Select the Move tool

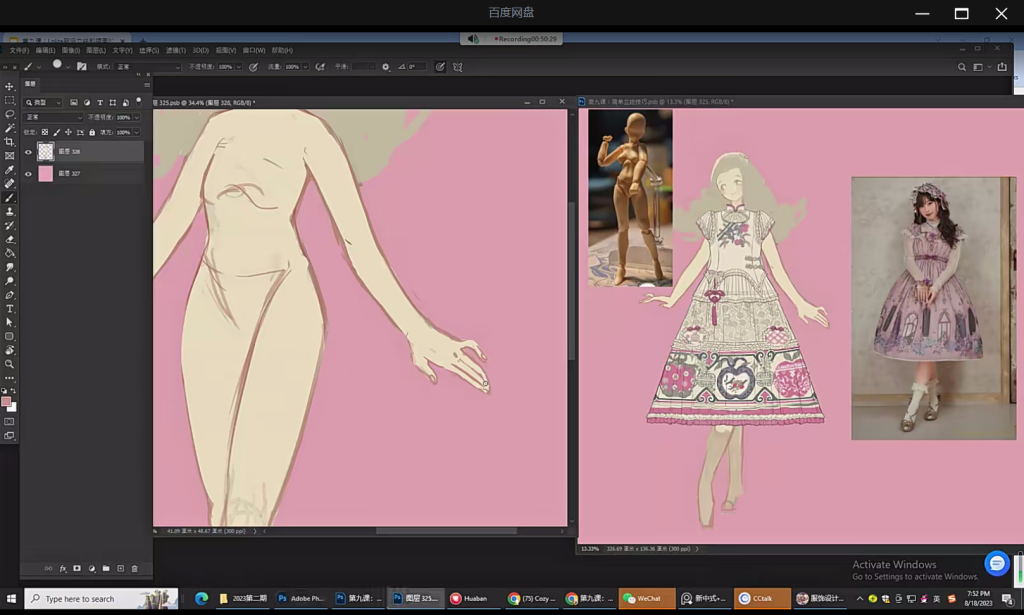click(10, 87)
